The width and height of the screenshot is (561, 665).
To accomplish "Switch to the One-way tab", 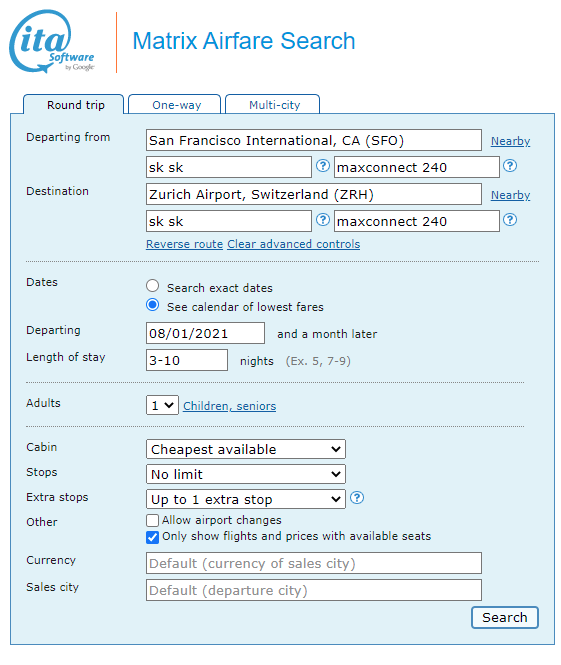I will tap(175, 105).
